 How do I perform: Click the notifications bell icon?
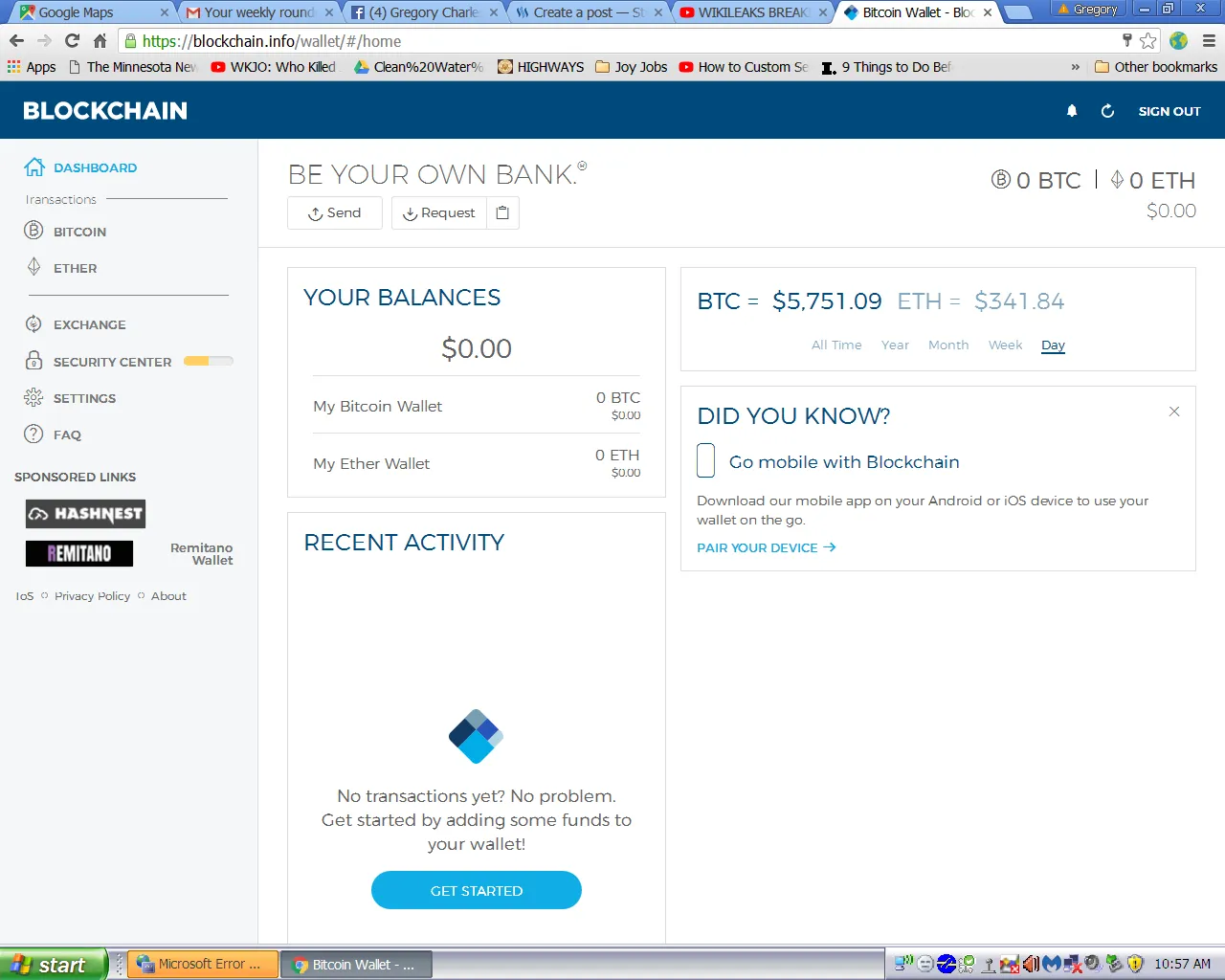tap(1072, 111)
